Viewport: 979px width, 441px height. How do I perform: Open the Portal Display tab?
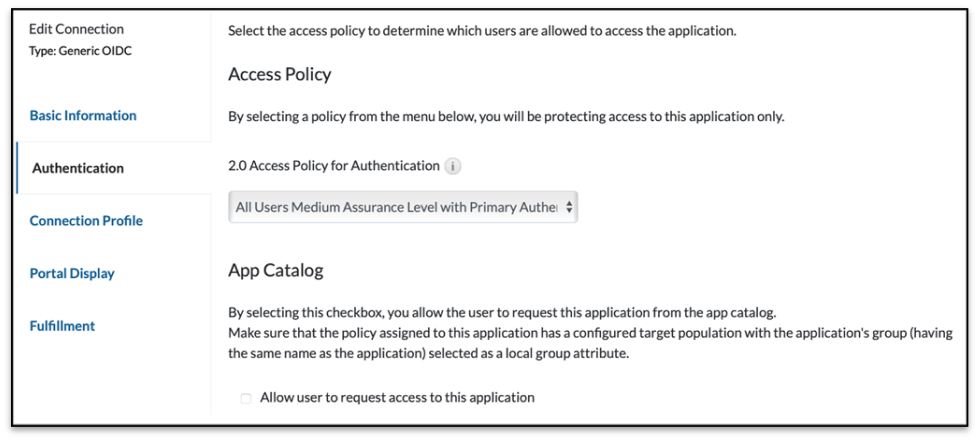pos(72,273)
